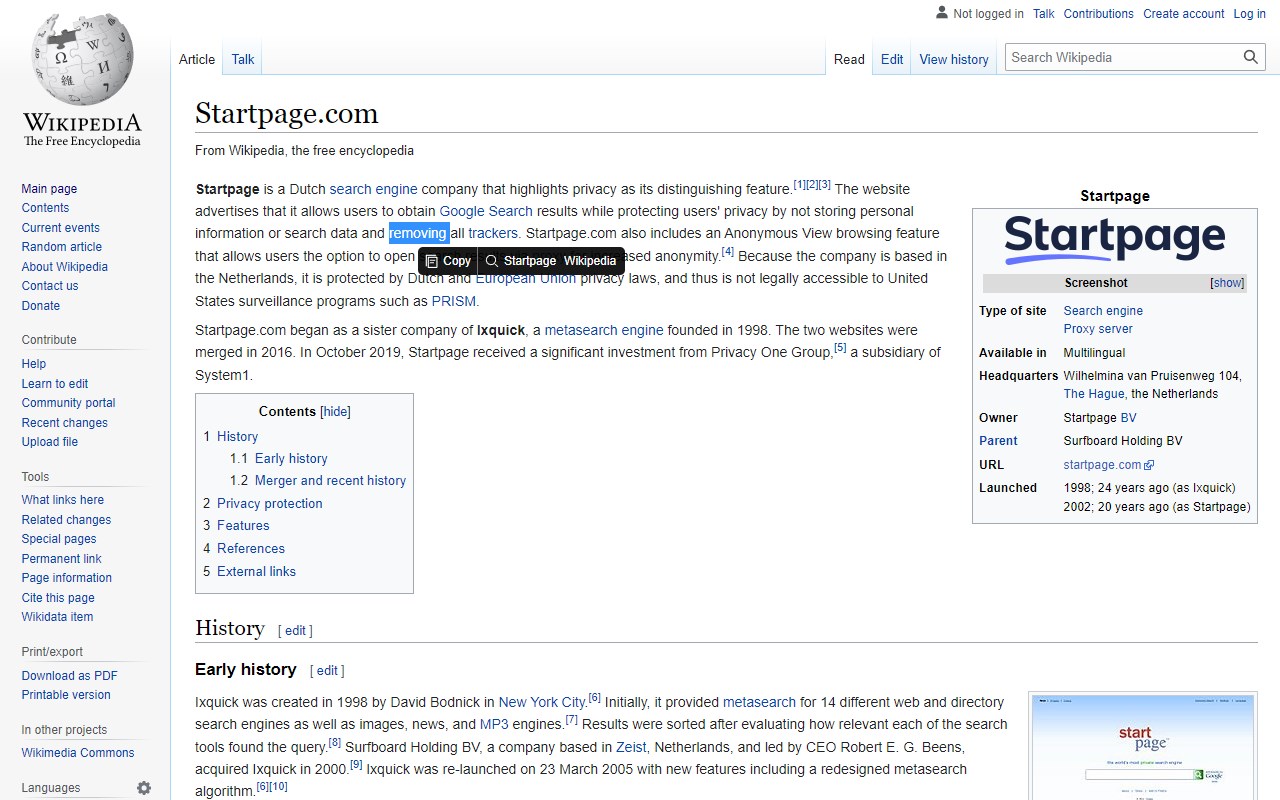Viewport: 1280px width, 800px height.
Task: Jump to External links section
Action: click(256, 572)
